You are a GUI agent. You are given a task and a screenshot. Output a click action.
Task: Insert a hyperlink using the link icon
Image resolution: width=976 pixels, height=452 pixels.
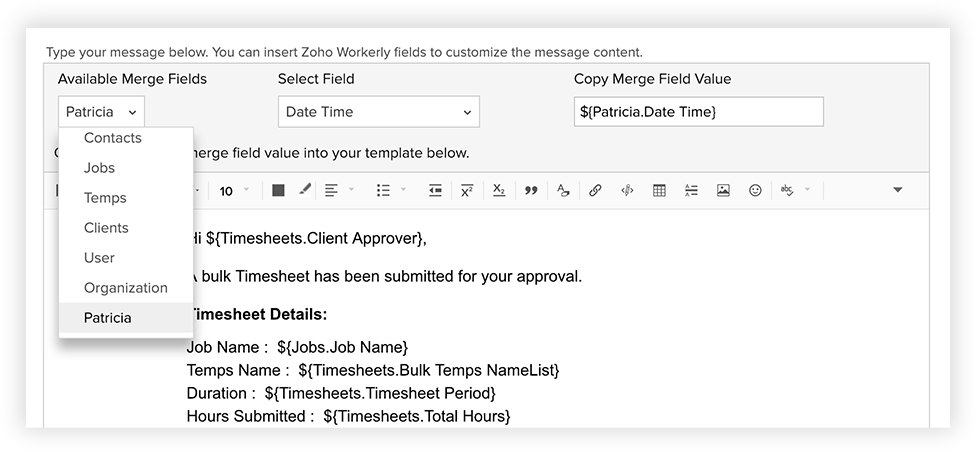click(x=595, y=191)
